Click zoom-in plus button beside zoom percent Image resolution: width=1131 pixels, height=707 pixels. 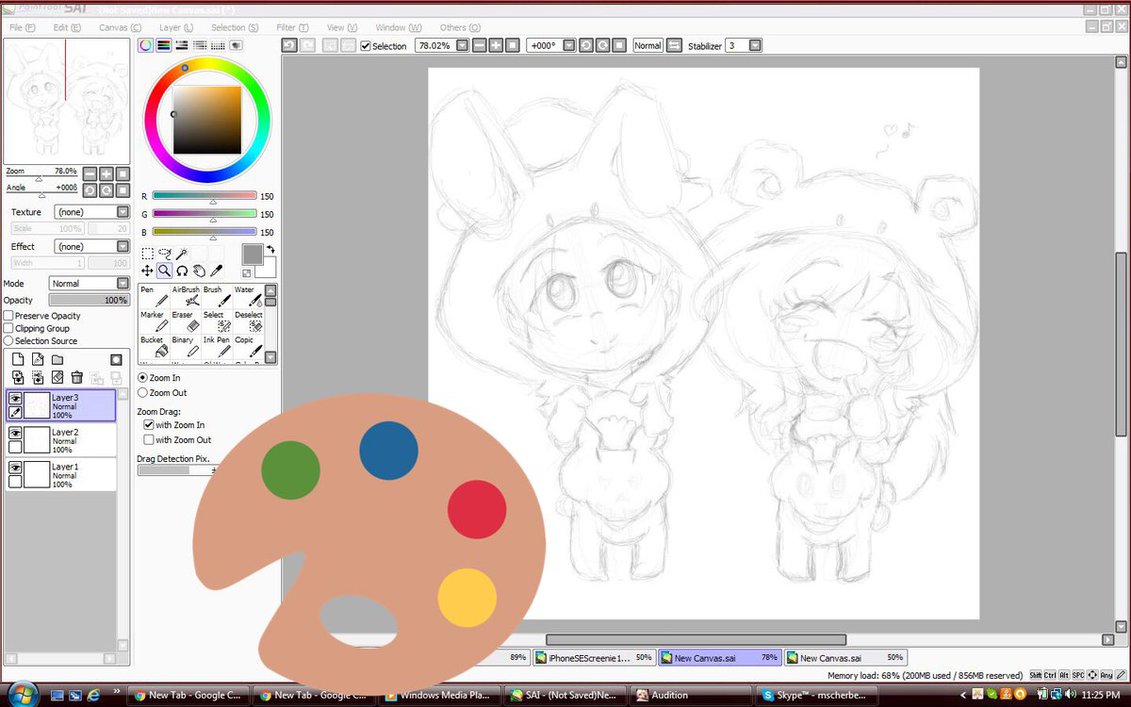point(496,45)
